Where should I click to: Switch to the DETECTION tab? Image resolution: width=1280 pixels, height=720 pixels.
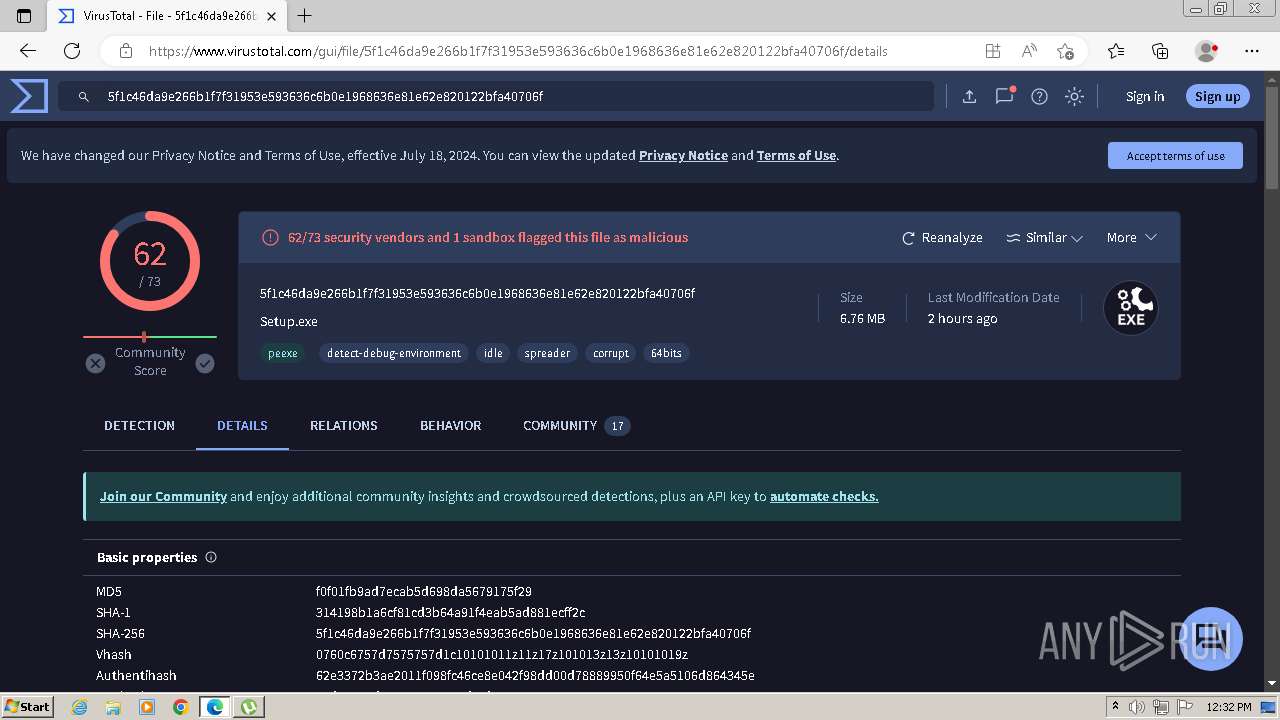(x=139, y=426)
